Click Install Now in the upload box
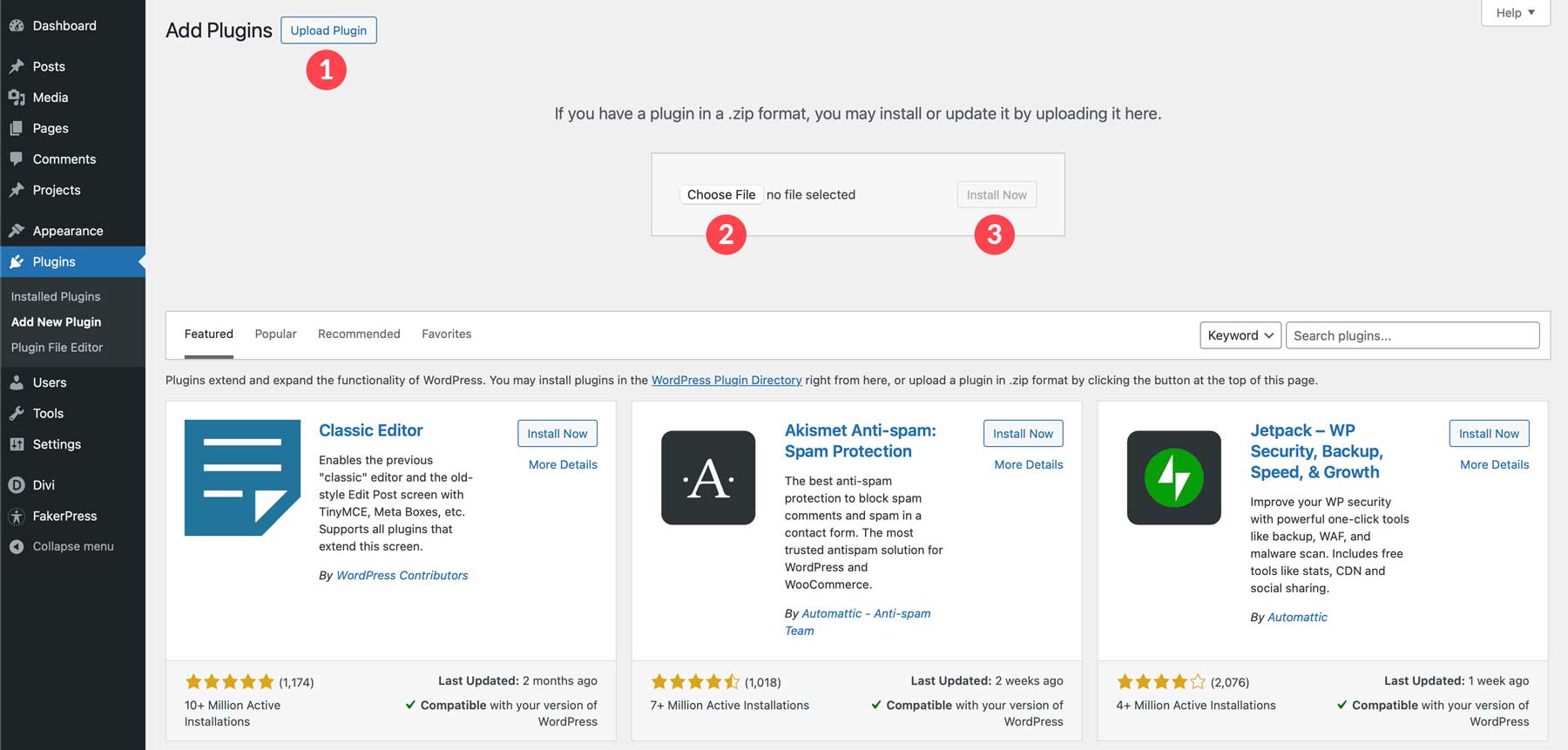The image size is (1568, 750). tap(997, 194)
